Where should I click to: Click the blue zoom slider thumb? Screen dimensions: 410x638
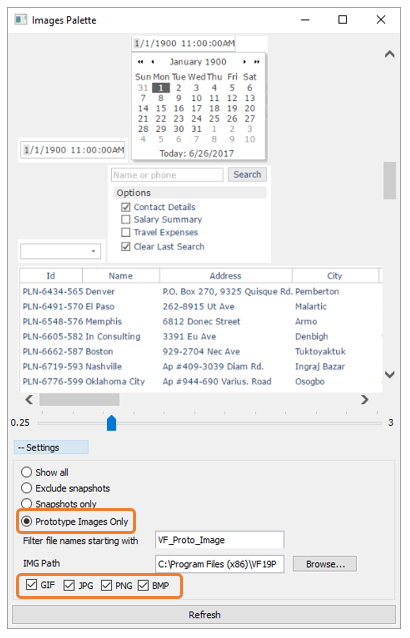pos(111,423)
